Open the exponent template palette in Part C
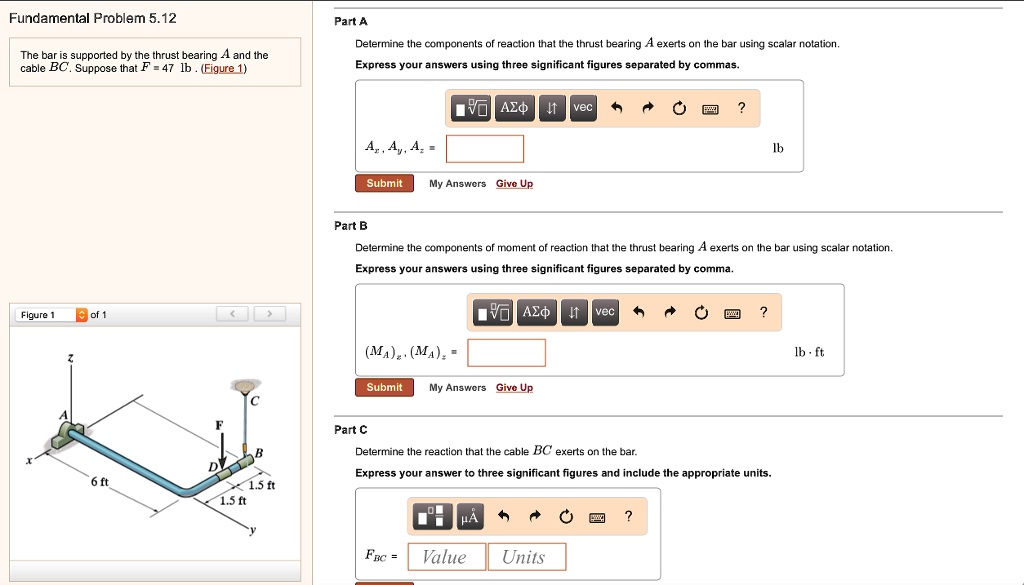1024x585 pixels. click(432, 516)
